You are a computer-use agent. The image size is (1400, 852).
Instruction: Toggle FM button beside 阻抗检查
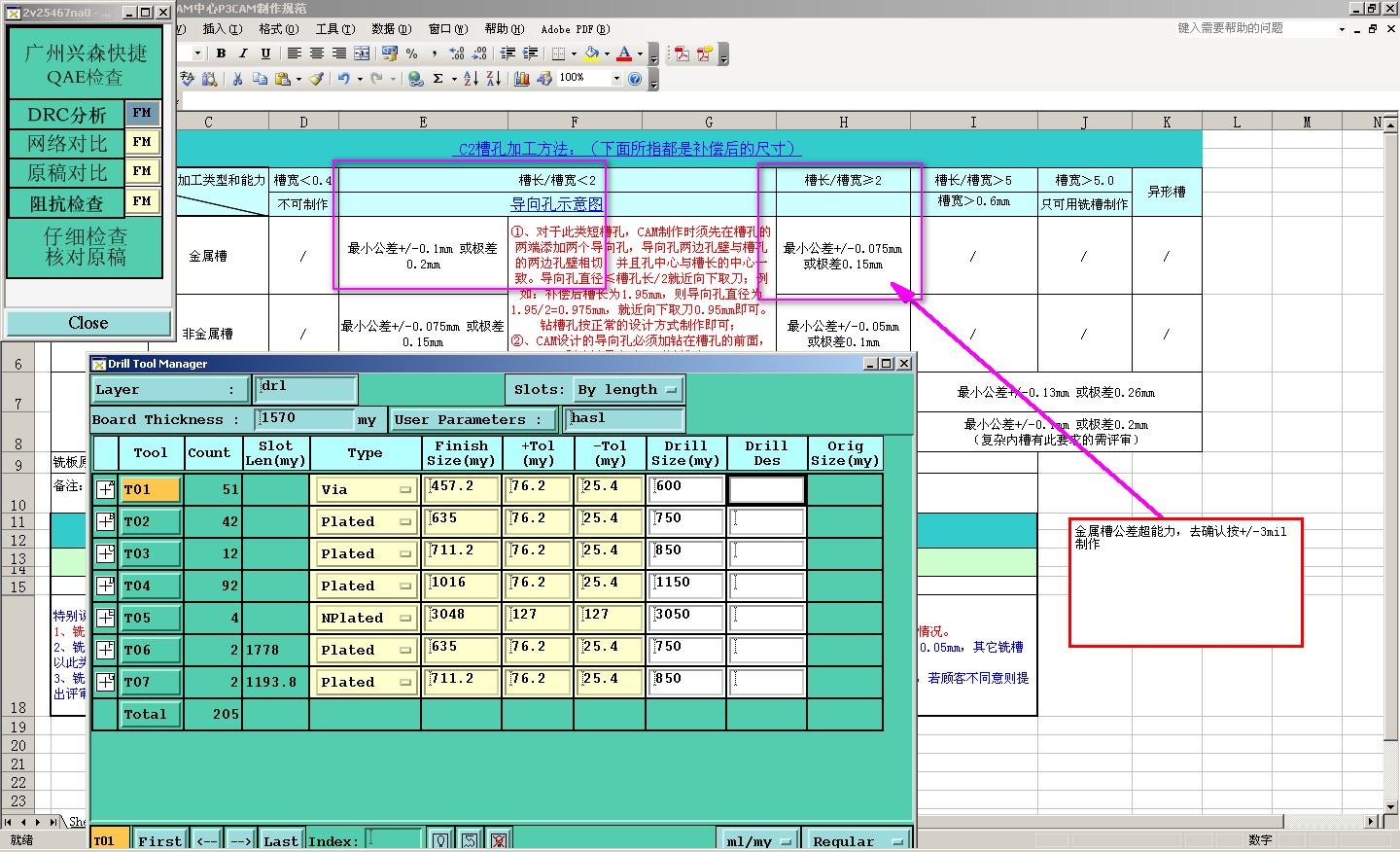tap(142, 201)
